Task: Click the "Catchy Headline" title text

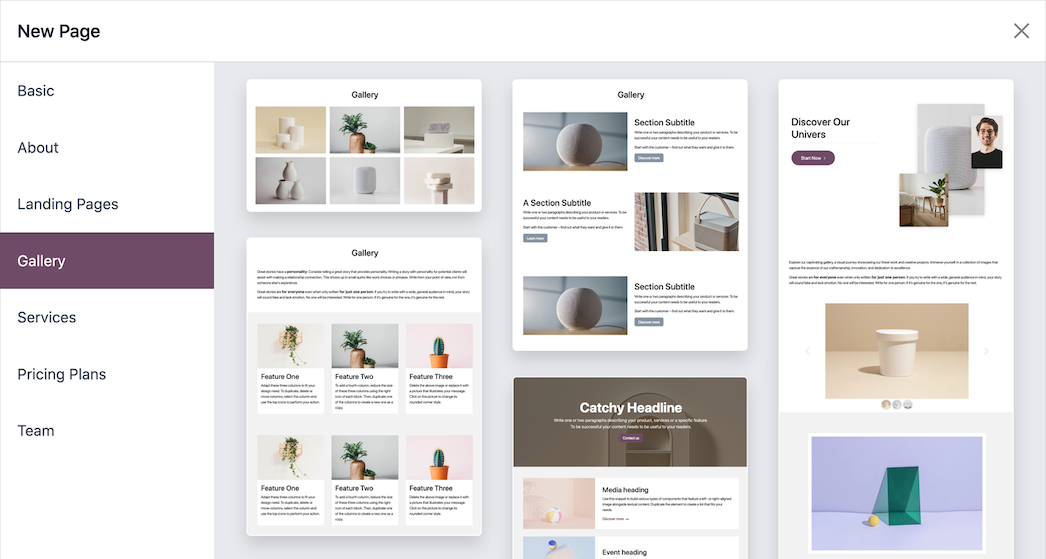Action: pos(630,408)
